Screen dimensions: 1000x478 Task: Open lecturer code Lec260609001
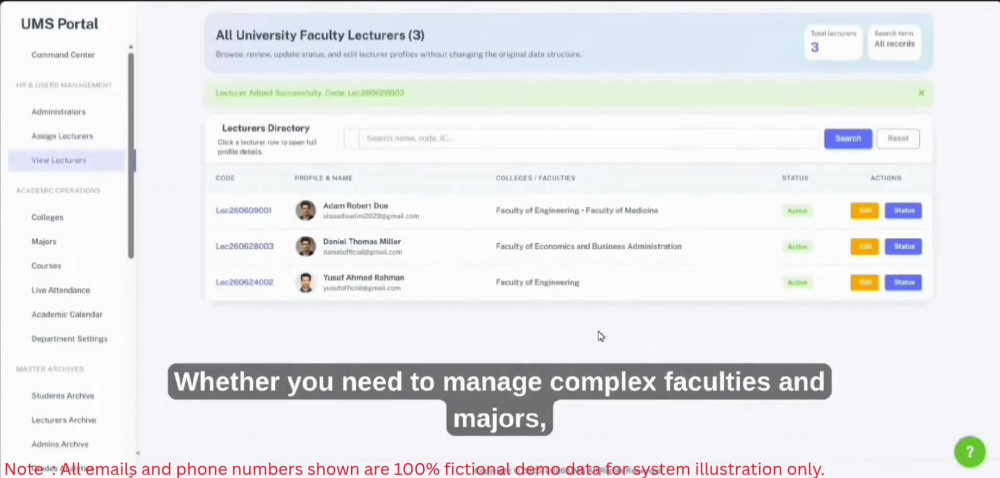243,210
